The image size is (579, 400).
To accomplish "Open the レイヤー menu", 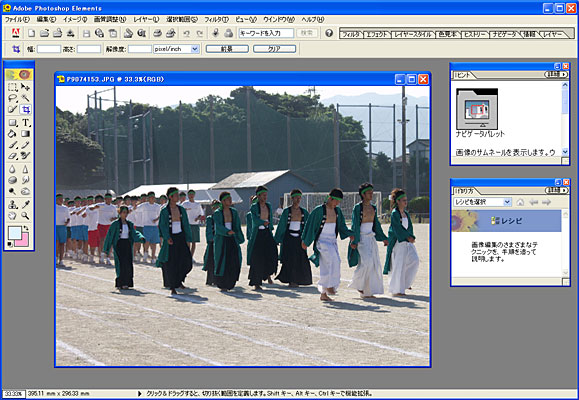I will coord(146,20).
